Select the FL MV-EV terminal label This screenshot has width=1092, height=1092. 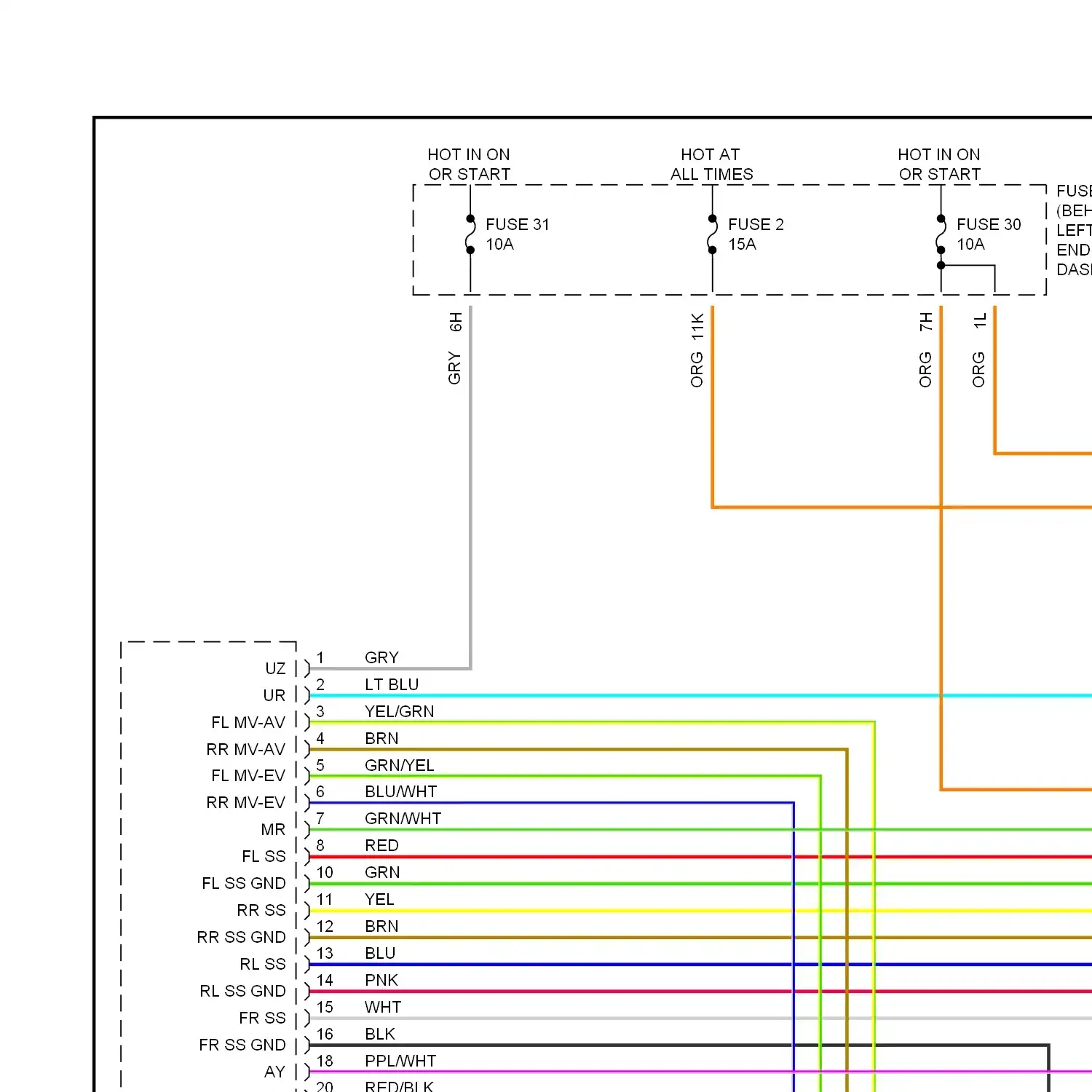click(x=248, y=775)
